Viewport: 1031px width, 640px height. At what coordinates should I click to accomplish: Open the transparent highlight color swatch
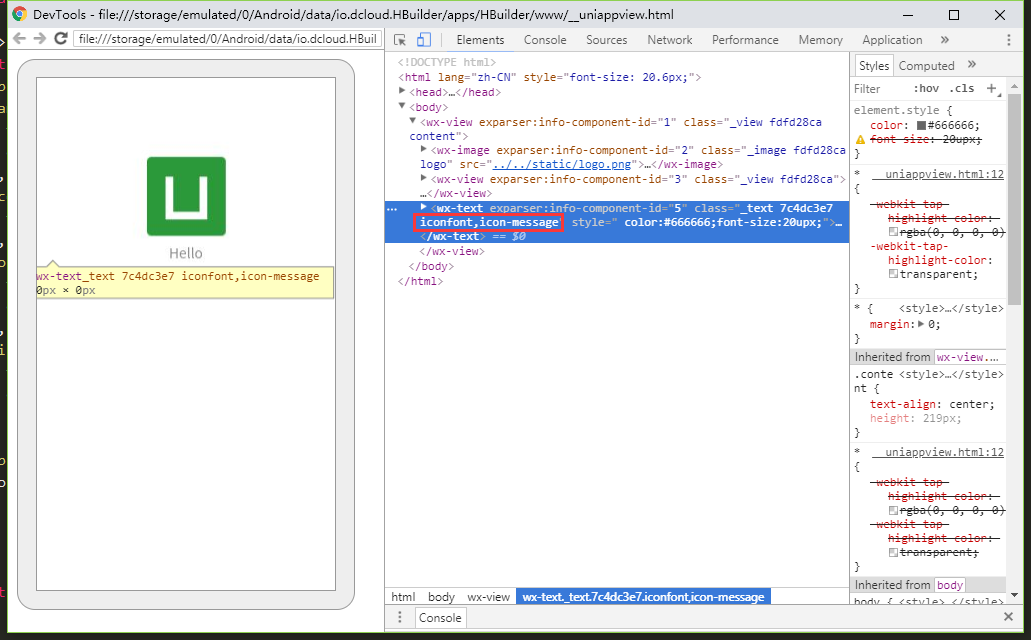[893, 274]
